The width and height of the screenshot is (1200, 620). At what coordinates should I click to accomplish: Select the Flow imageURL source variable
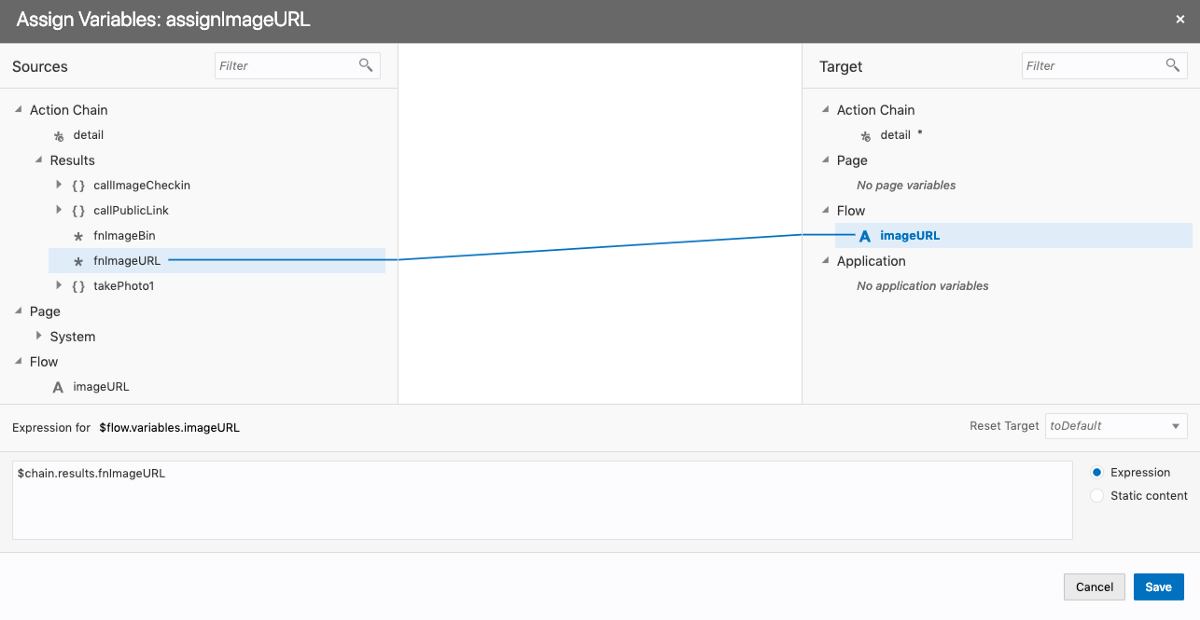[x=101, y=387]
